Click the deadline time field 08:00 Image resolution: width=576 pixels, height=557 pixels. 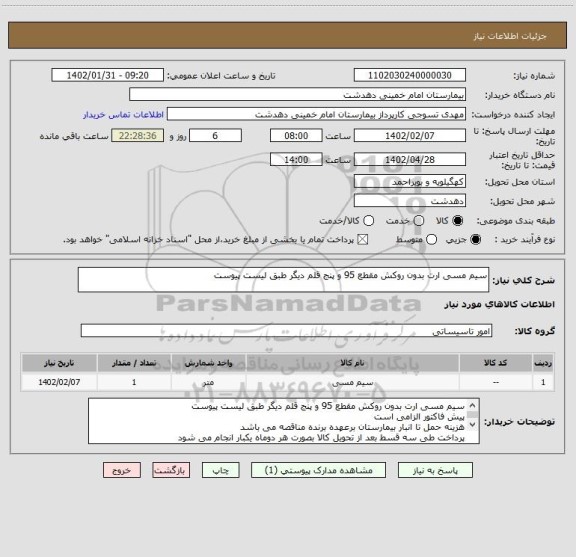coord(296,136)
